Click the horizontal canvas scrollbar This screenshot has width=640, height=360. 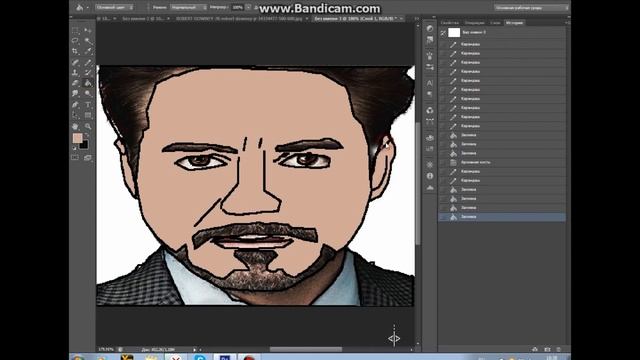(x=306, y=349)
